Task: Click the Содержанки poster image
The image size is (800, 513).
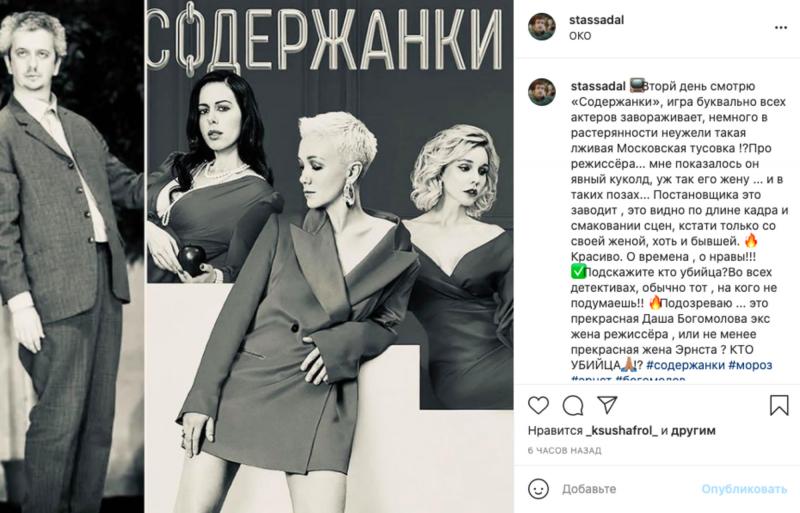Action: point(330,256)
